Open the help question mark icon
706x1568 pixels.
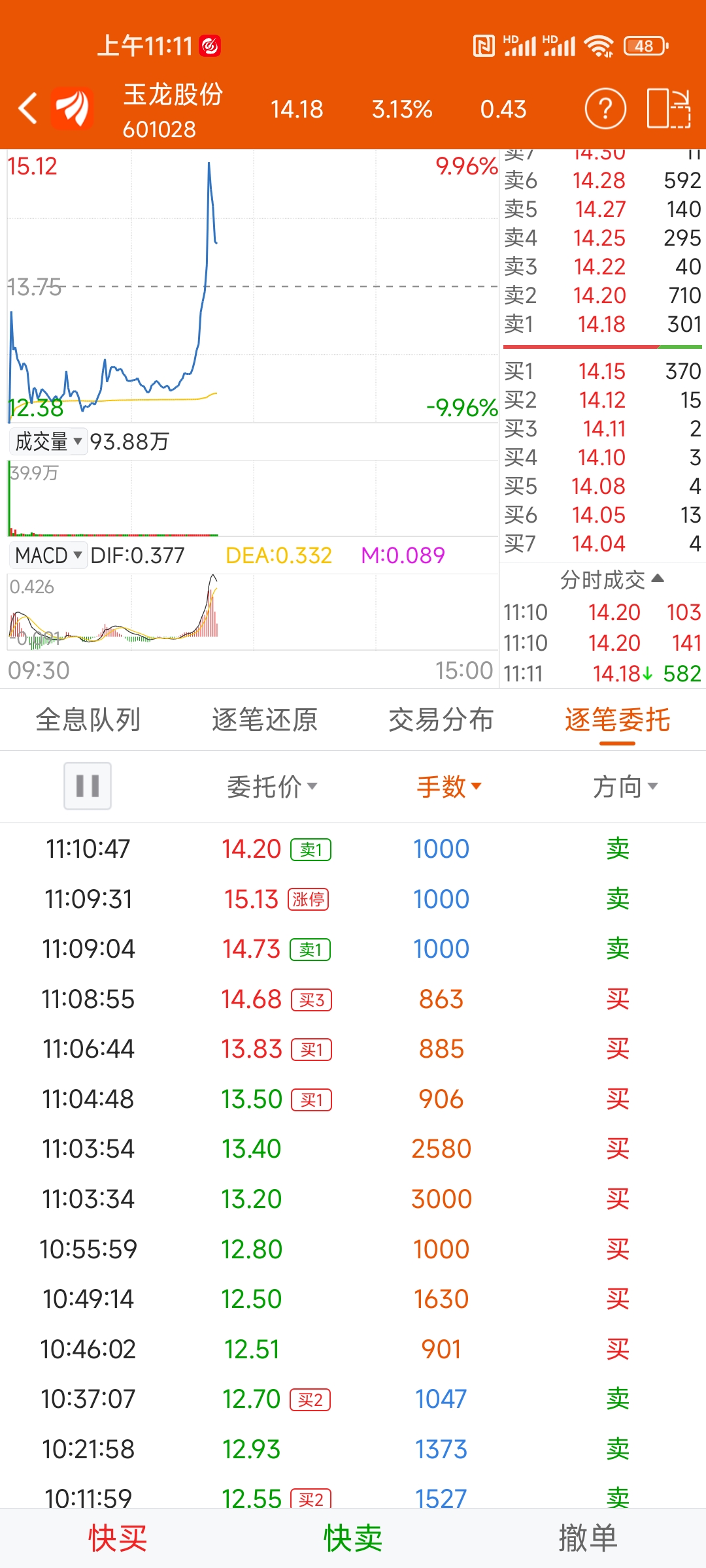point(605,108)
